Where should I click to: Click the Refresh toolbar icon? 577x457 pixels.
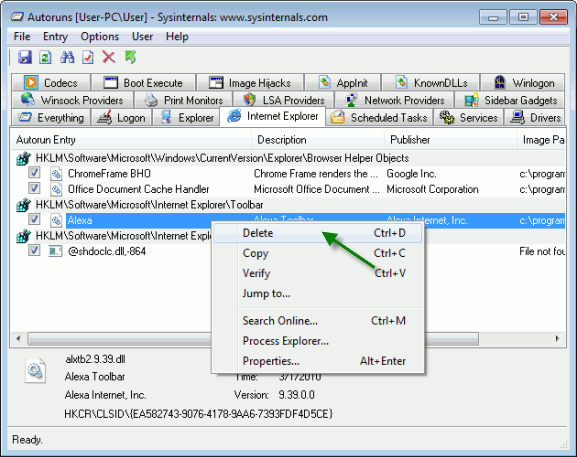point(45,57)
